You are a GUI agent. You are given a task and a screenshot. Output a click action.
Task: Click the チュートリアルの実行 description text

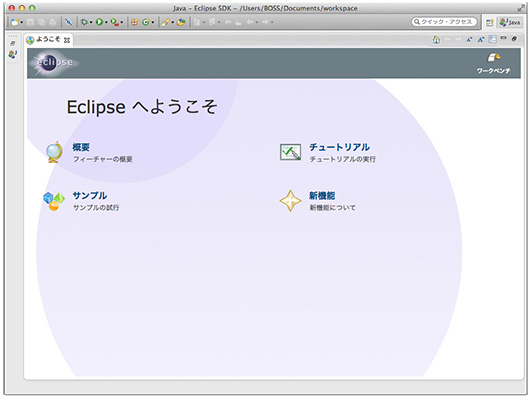coord(342,159)
